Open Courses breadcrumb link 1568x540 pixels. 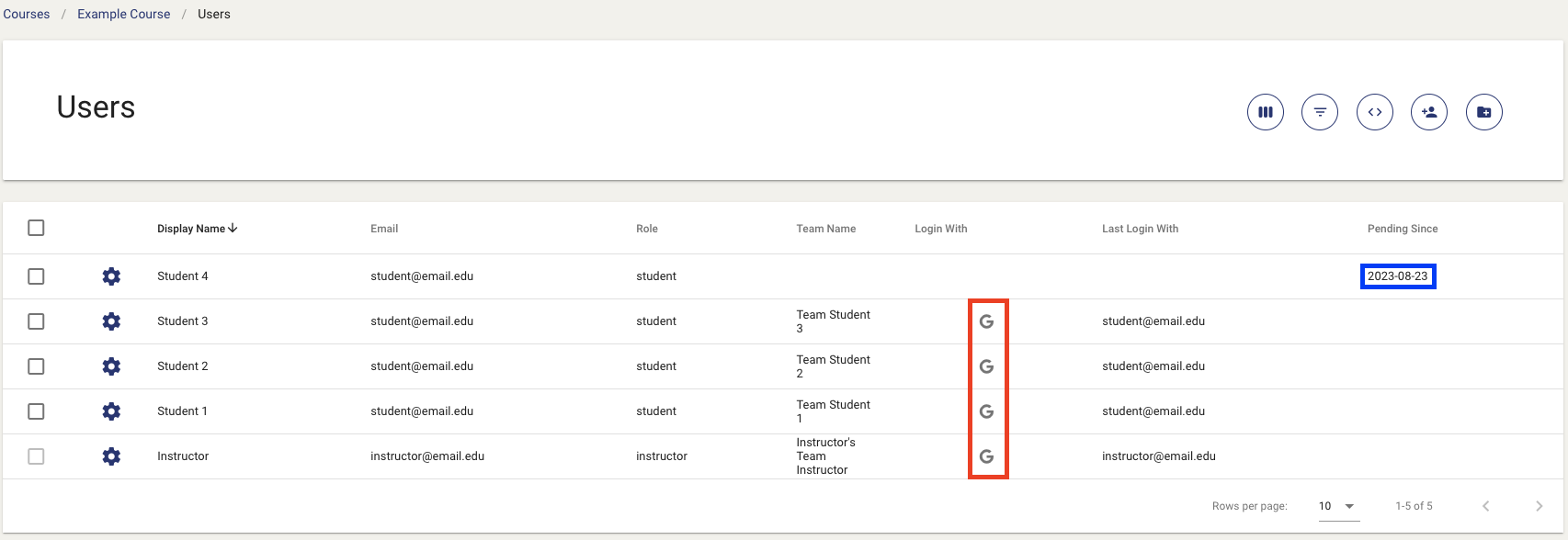[27, 14]
